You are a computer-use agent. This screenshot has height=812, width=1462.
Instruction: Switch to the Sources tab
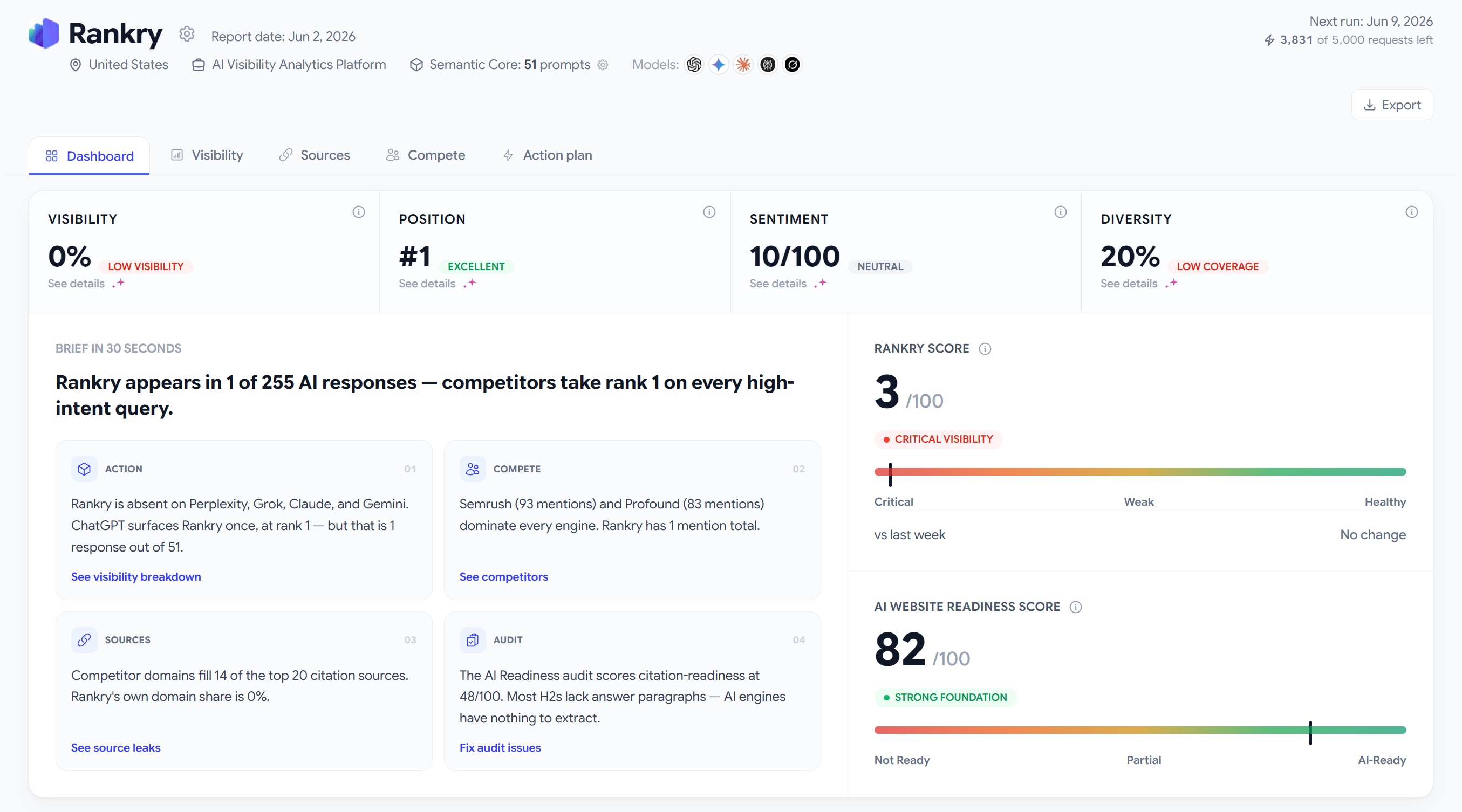click(x=315, y=155)
